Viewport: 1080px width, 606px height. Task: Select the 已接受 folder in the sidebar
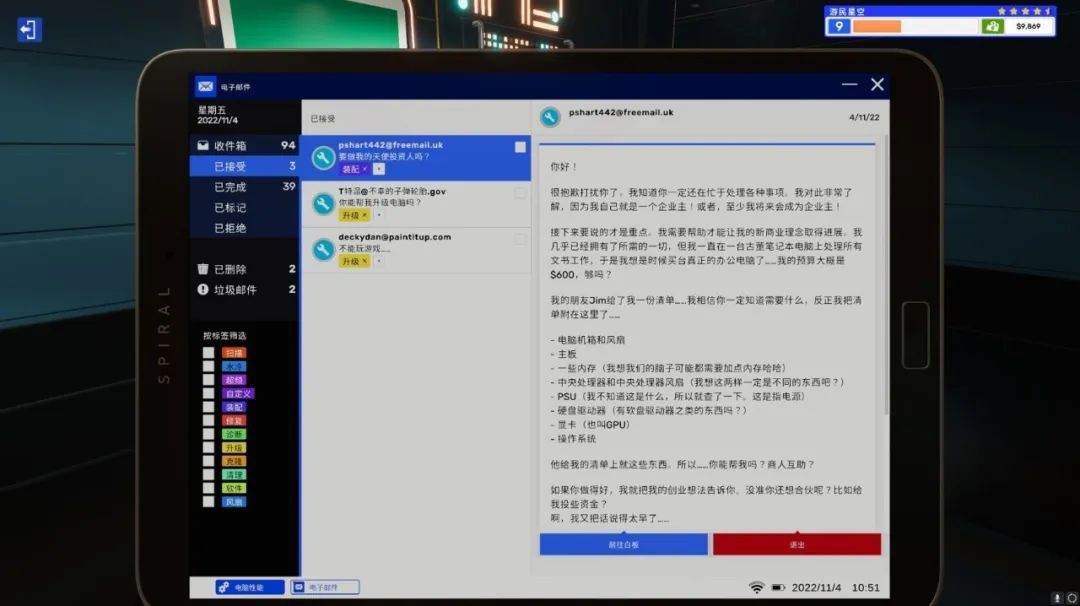(x=245, y=166)
